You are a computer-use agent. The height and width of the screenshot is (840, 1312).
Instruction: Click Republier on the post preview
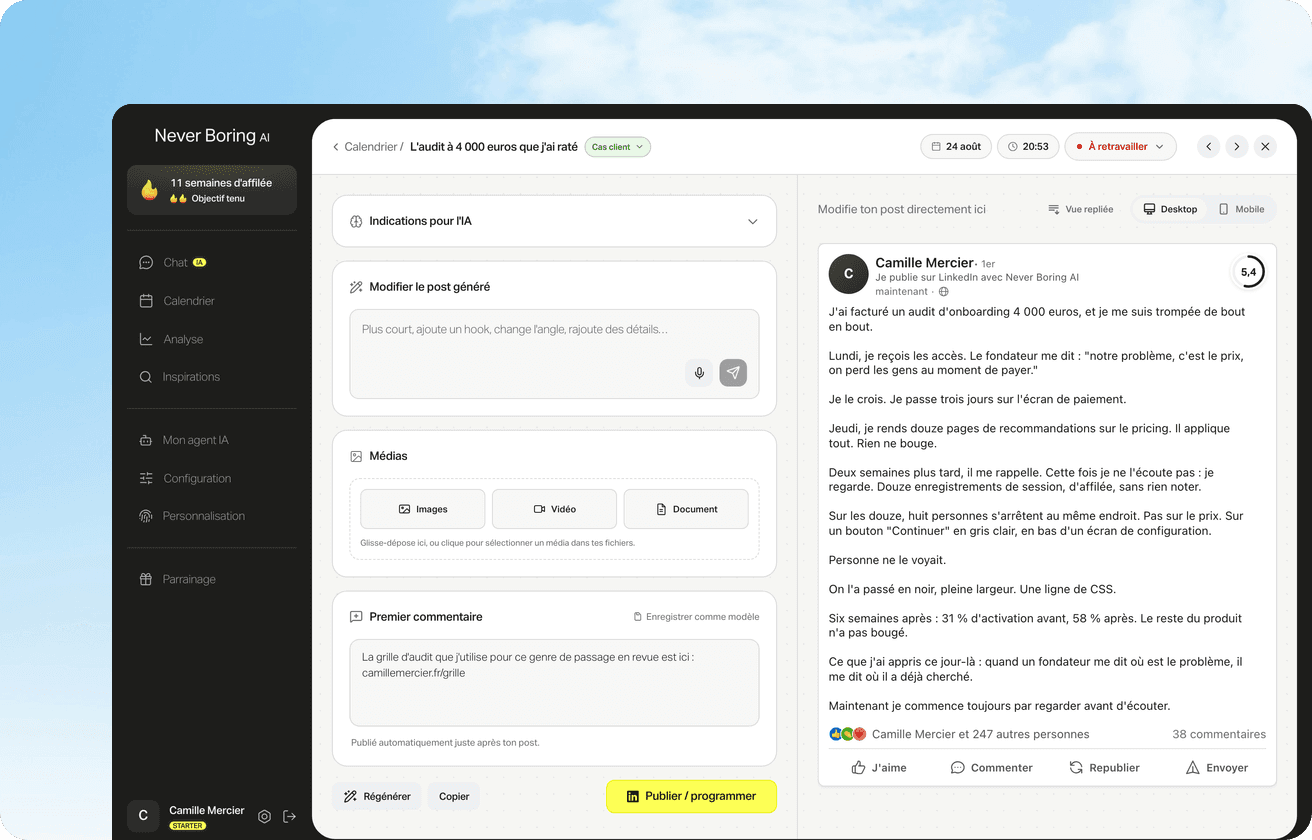1104,768
